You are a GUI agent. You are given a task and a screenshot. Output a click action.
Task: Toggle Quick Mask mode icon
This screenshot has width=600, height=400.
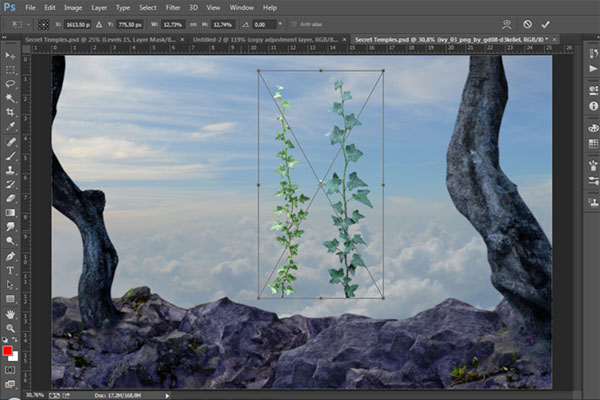point(10,368)
